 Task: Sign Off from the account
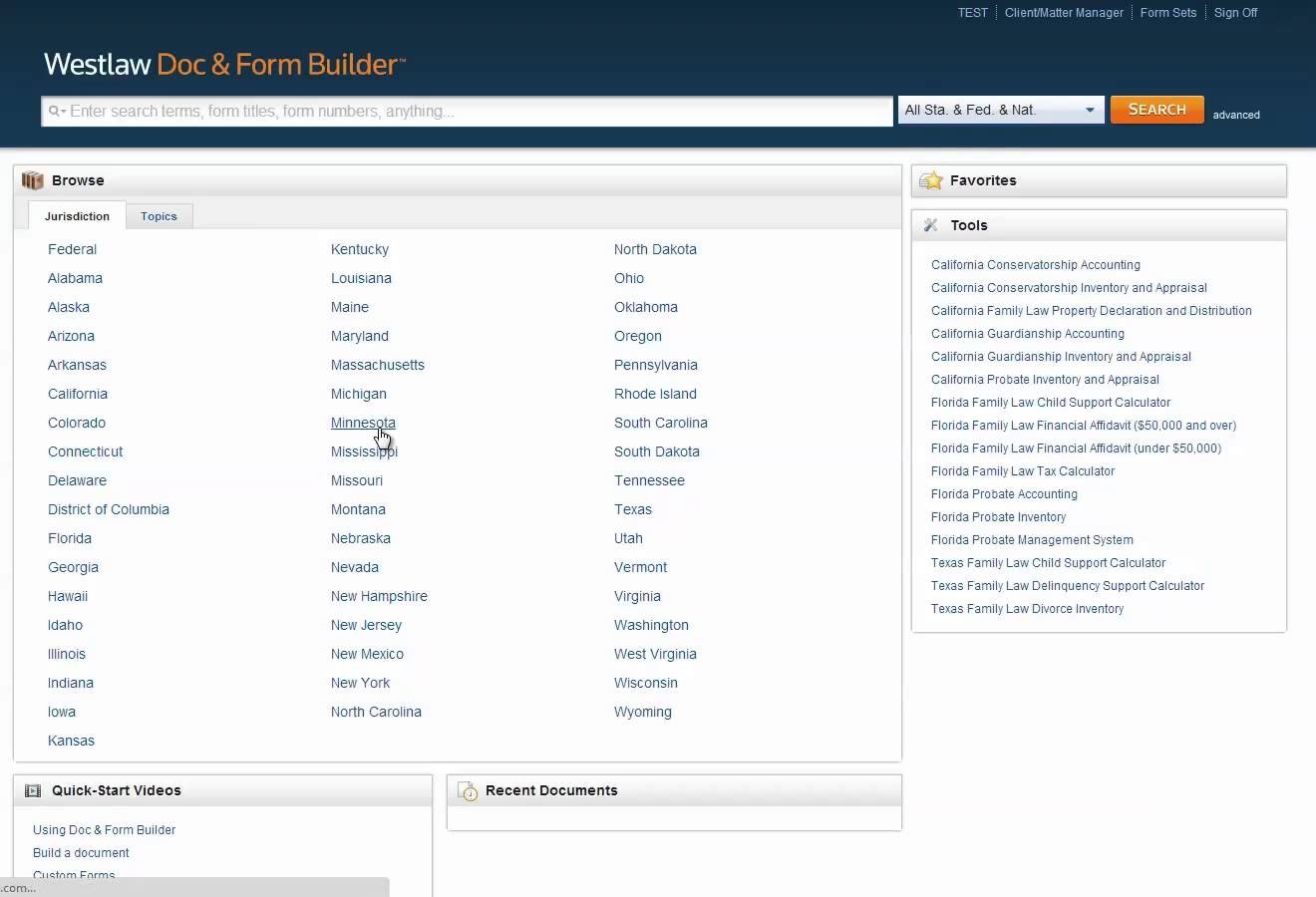click(x=1235, y=13)
